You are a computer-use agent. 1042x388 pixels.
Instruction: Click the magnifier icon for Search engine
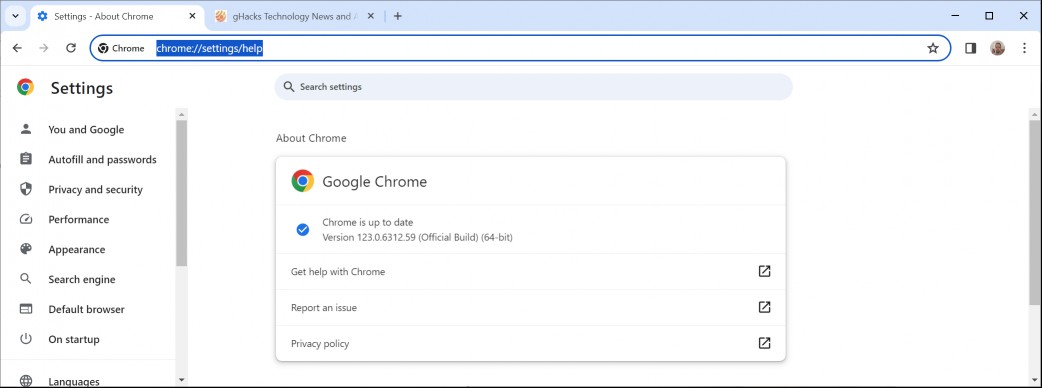[26, 279]
